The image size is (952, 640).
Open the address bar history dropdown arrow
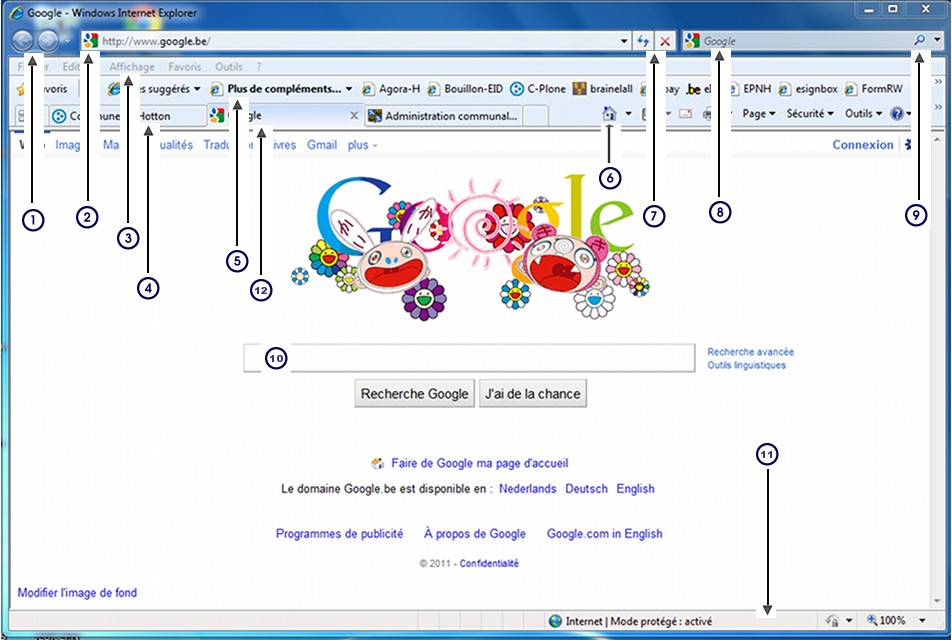(x=625, y=42)
